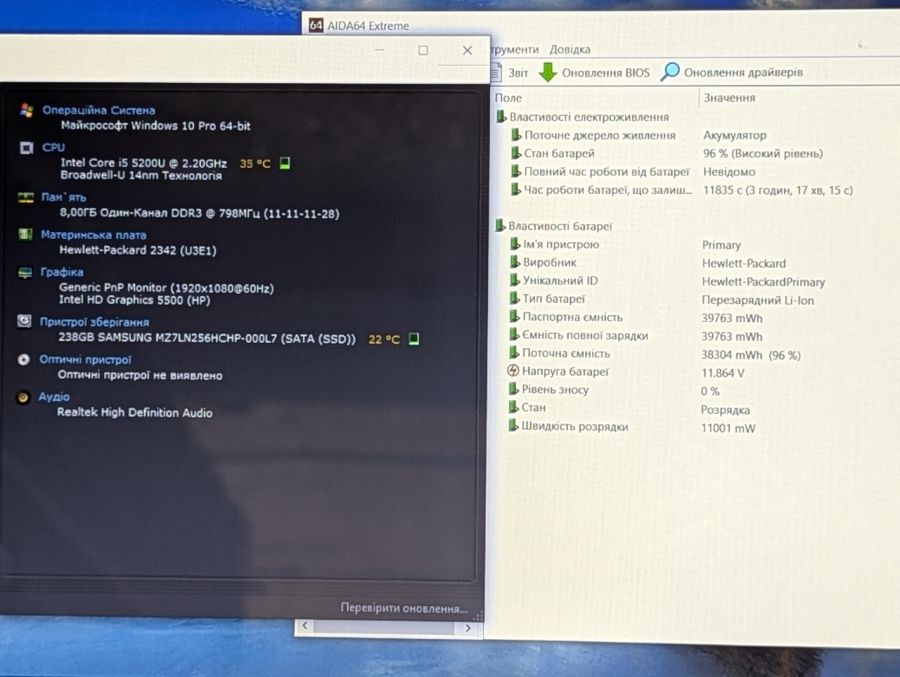Click the monitor icon beside Графіка
Viewport: 900px width, 677px height.
pos(25,272)
